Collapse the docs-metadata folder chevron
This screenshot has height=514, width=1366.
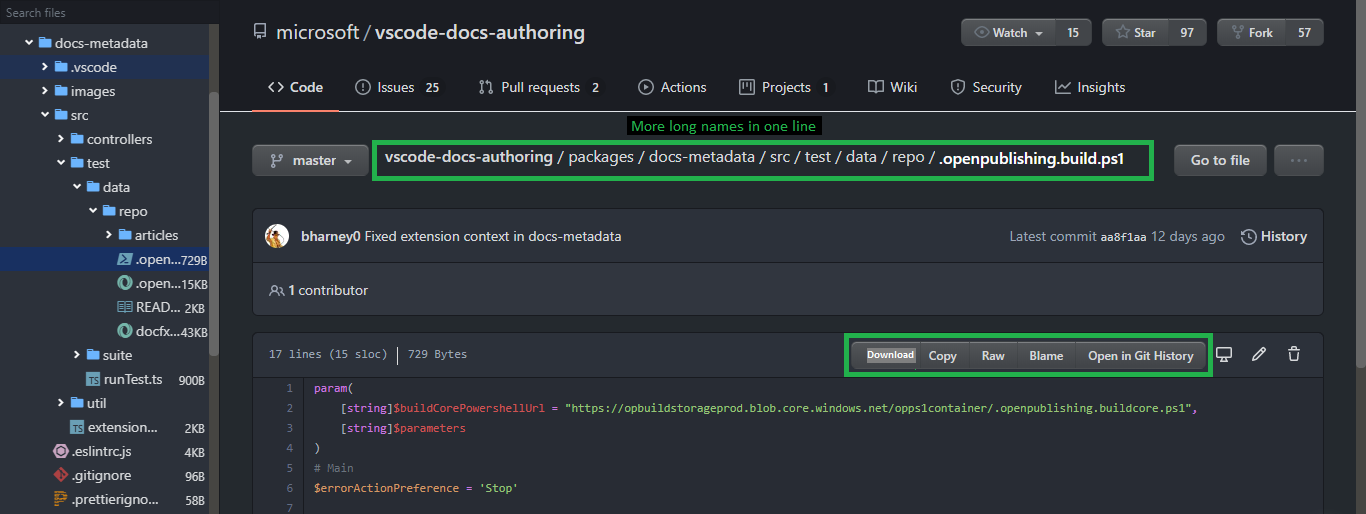pyautogui.click(x=29, y=43)
